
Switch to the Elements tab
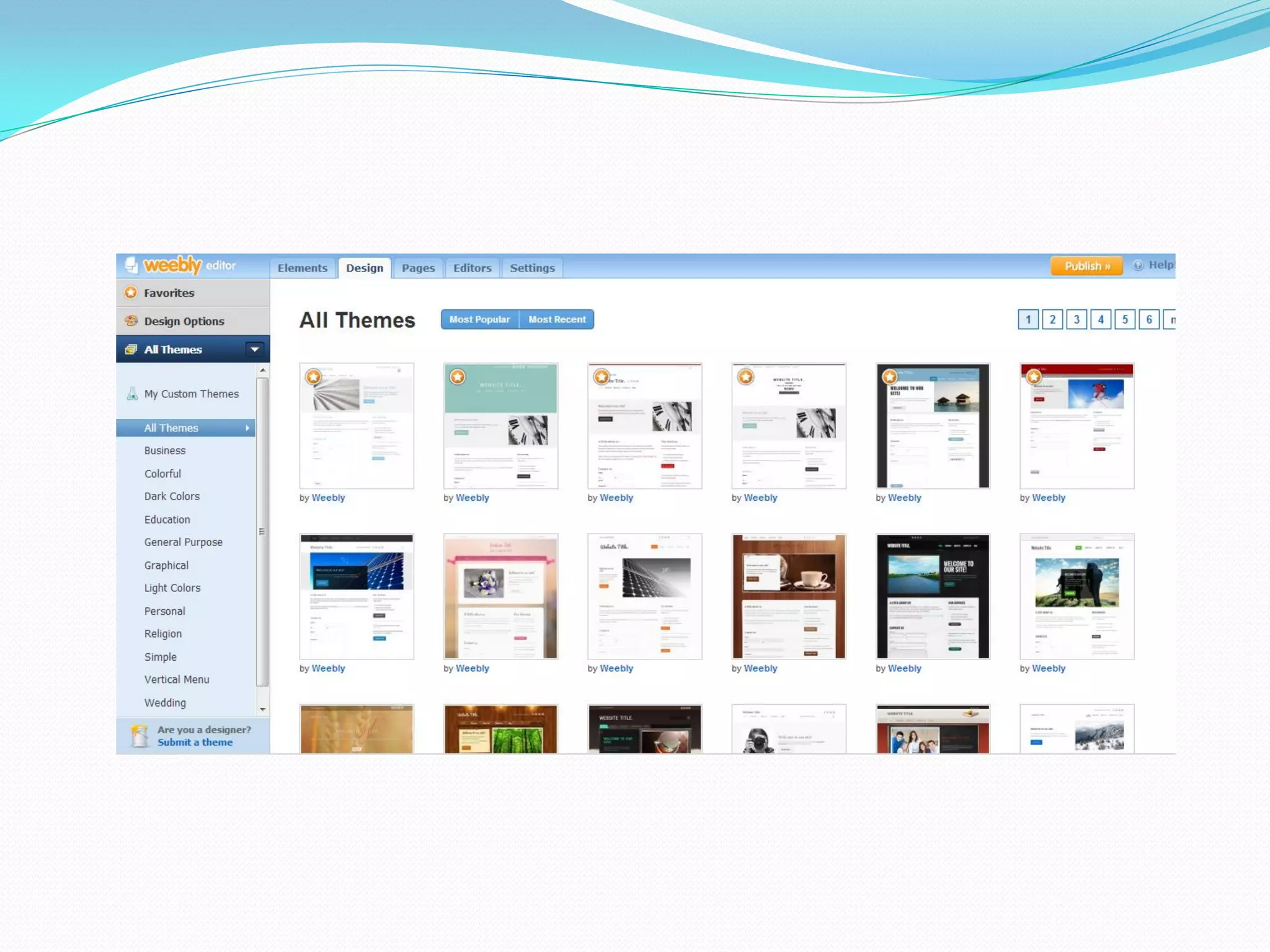(303, 268)
